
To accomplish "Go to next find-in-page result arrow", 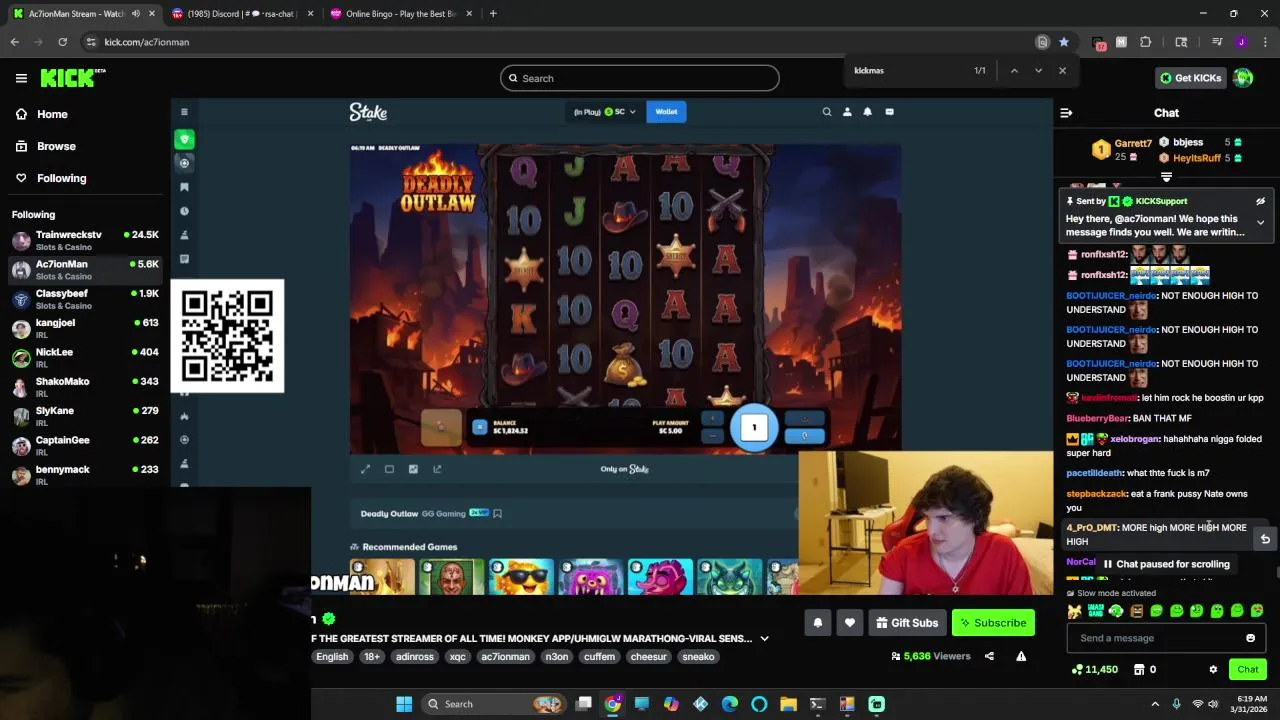I will [1038, 70].
